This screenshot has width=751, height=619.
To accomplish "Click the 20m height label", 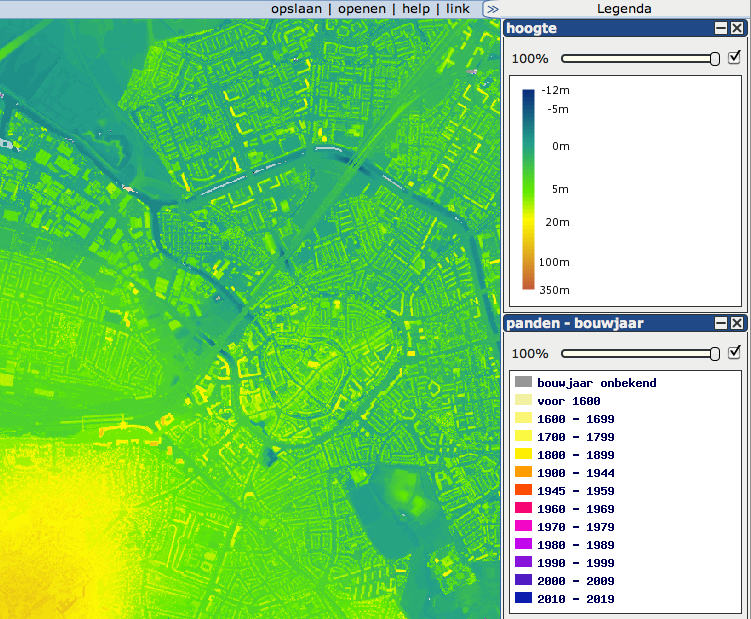I will [558, 222].
